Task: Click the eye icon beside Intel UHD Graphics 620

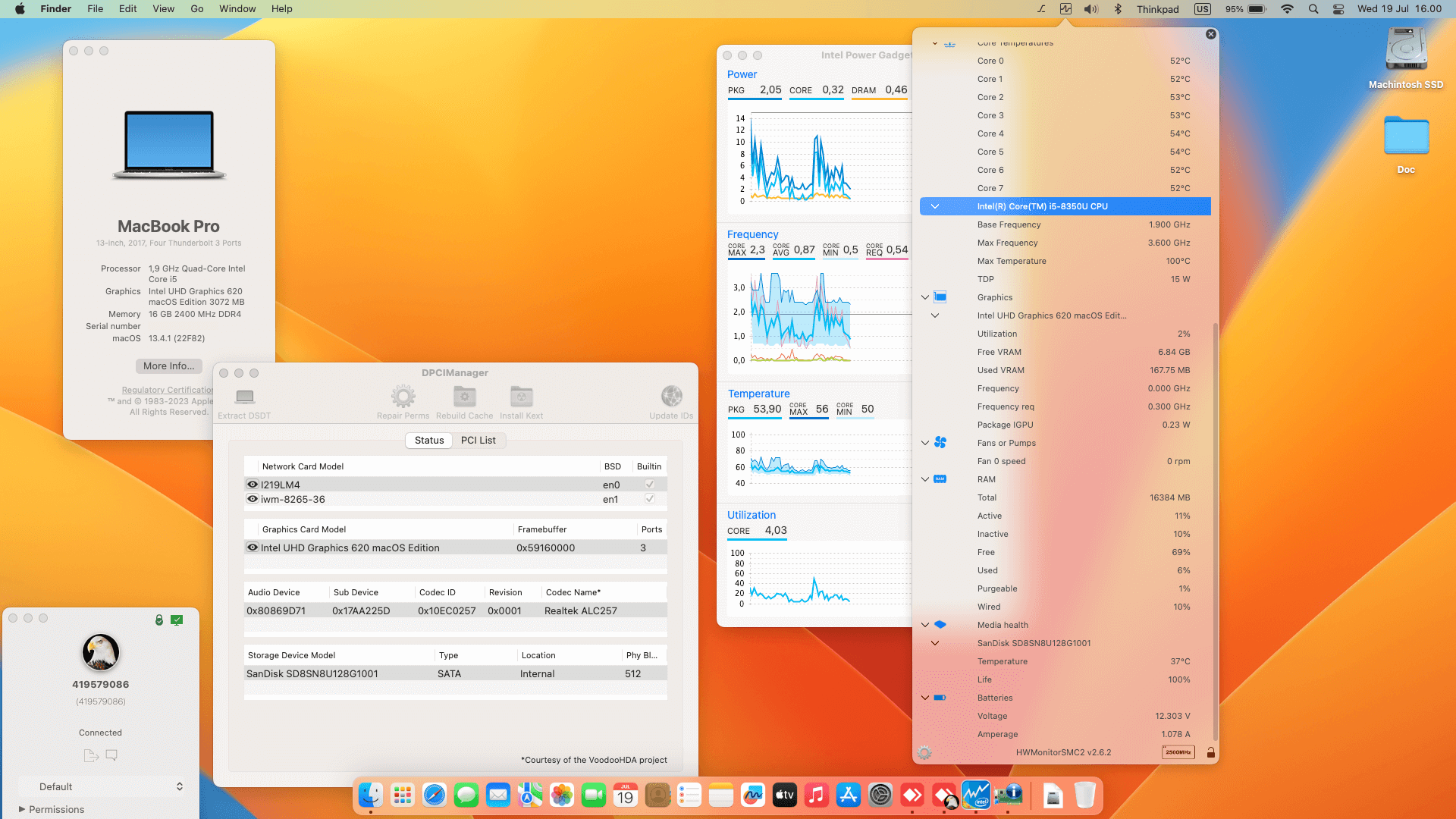Action: (253, 548)
